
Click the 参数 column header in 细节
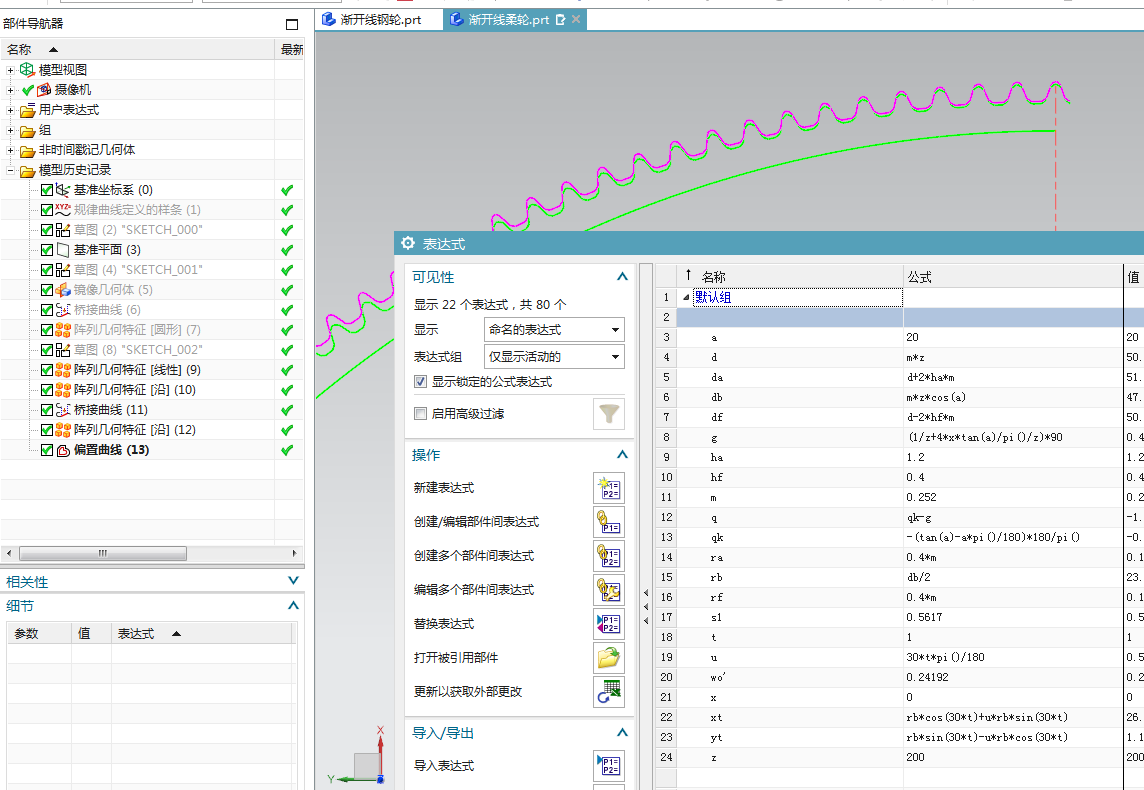[39, 634]
